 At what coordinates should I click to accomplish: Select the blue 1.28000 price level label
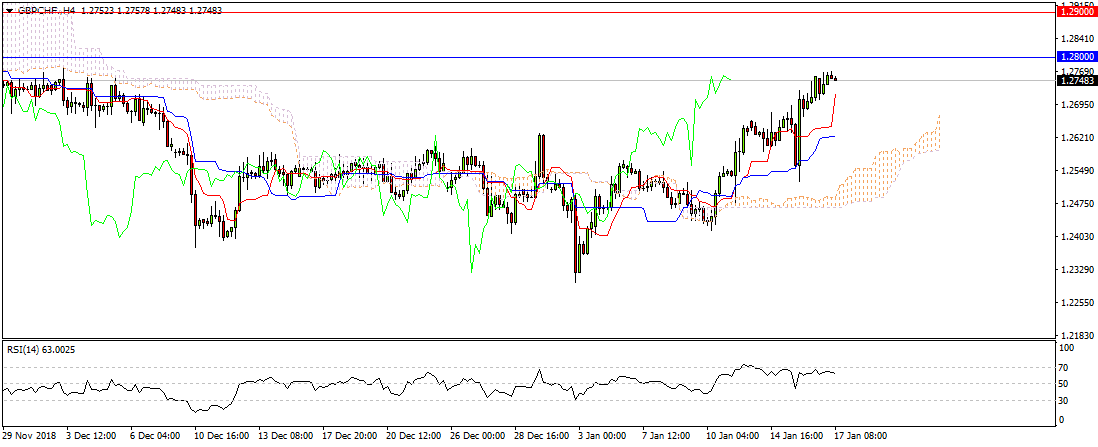click(x=1076, y=58)
